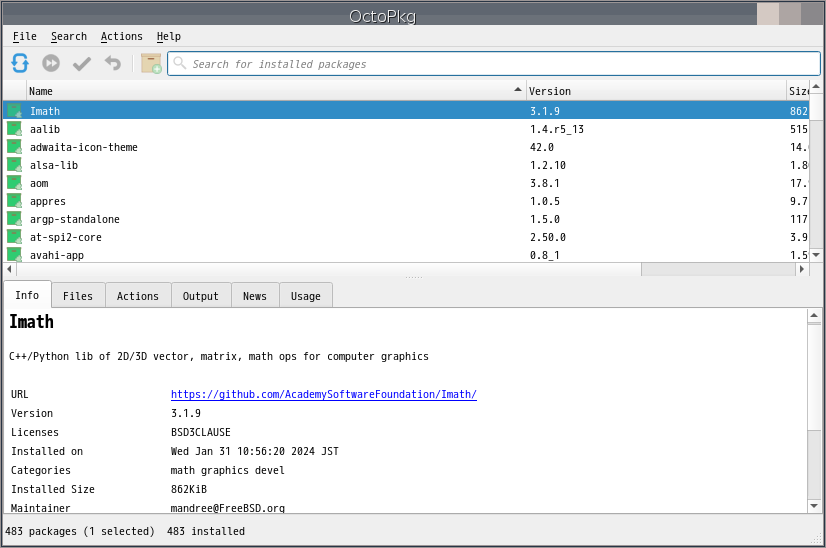The height and width of the screenshot is (548, 826).
Task: Click version cell 3.8.1
Action: click(545, 183)
